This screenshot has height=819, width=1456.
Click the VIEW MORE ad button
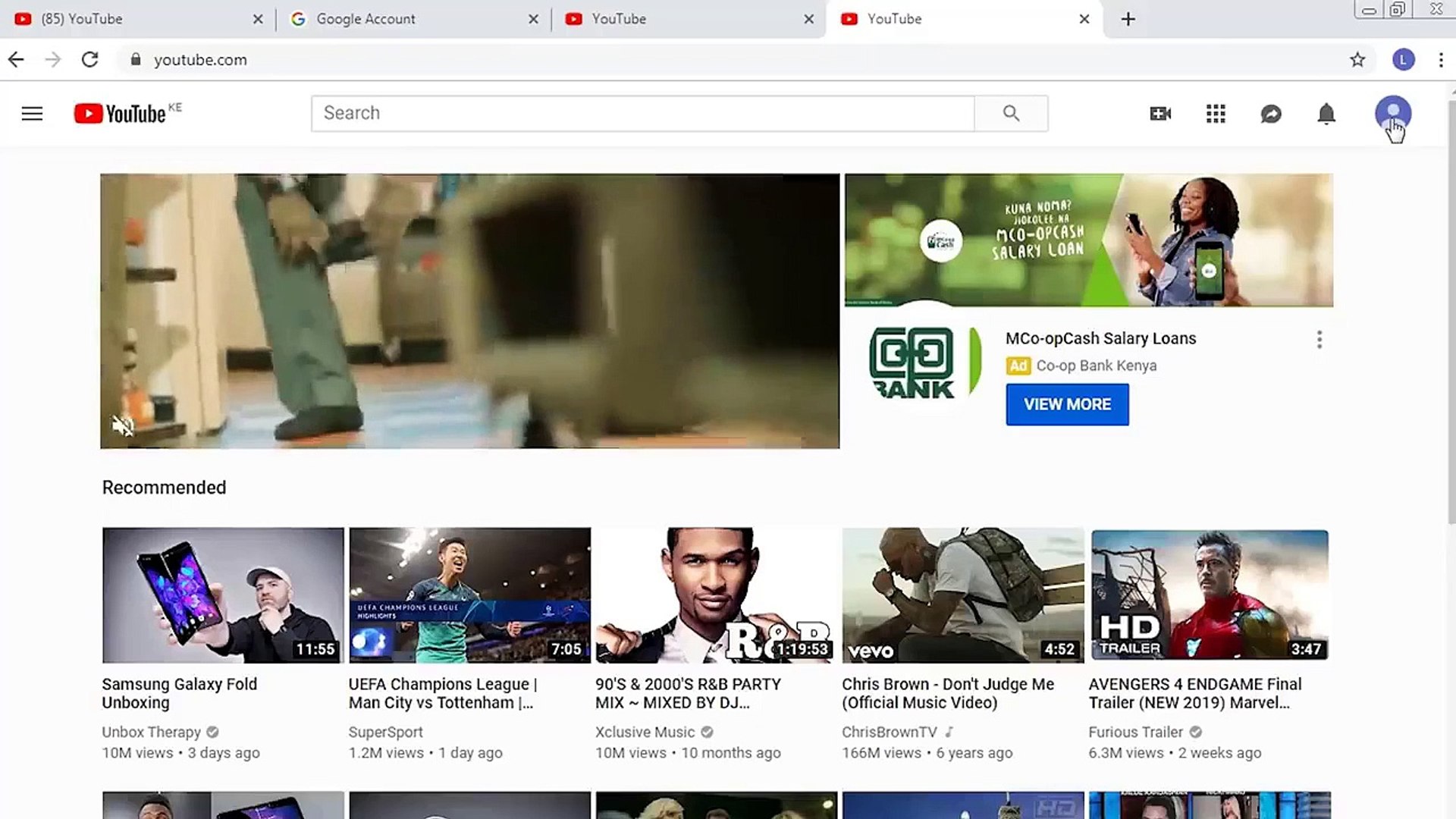(x=1067, y=404)
